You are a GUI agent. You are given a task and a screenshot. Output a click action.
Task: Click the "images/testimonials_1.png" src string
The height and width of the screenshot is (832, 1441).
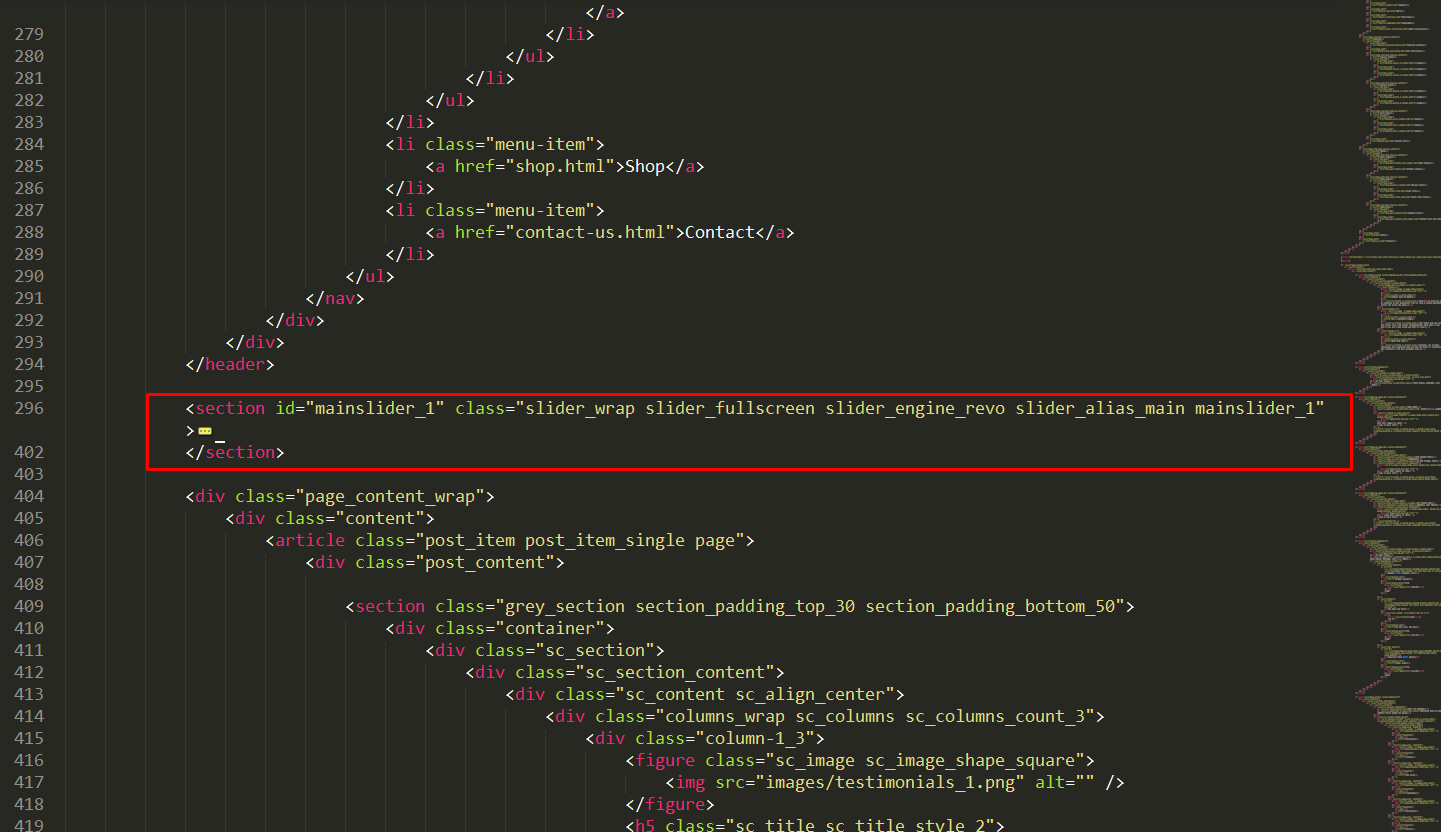pos(890,782)
